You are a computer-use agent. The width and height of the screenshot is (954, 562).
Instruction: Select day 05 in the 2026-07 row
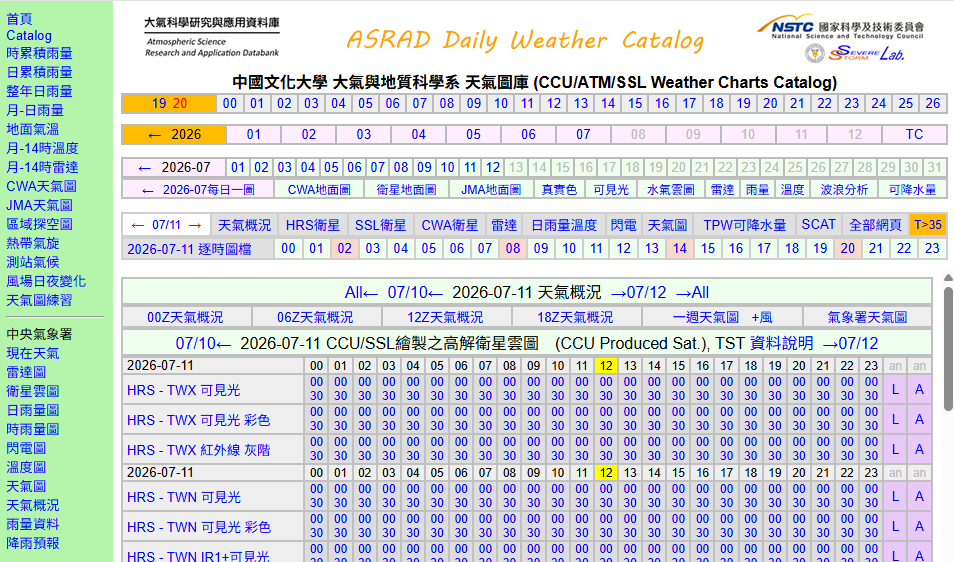click(331, 167)
